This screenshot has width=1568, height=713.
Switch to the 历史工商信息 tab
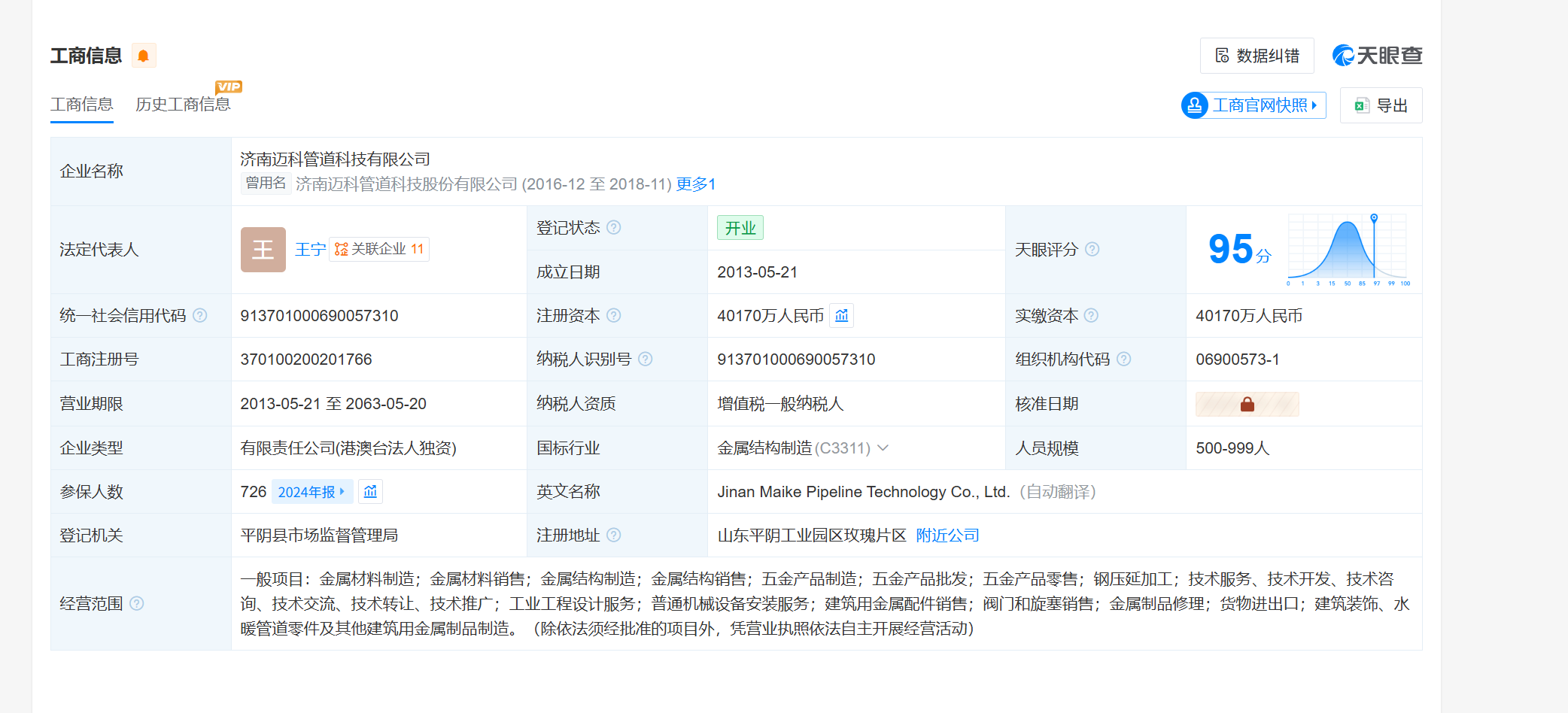[183, 105]
